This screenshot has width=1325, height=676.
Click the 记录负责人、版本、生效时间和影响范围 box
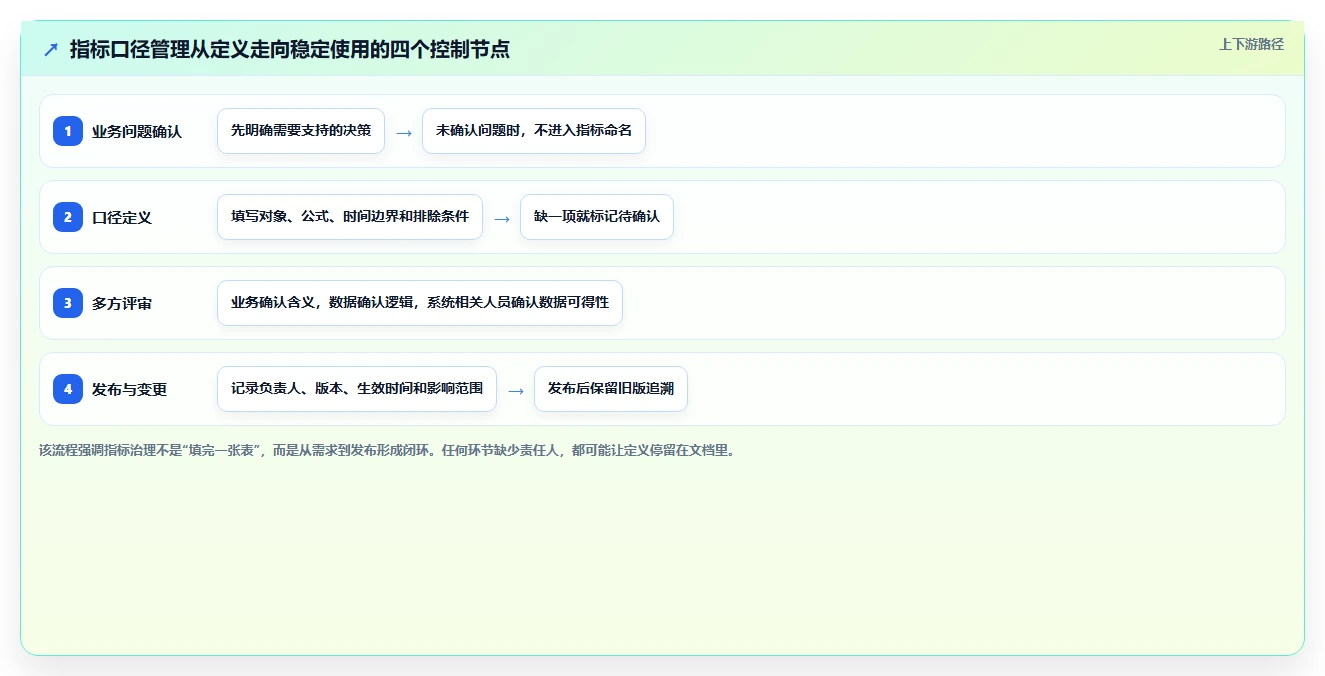click(x=357, y=389)
